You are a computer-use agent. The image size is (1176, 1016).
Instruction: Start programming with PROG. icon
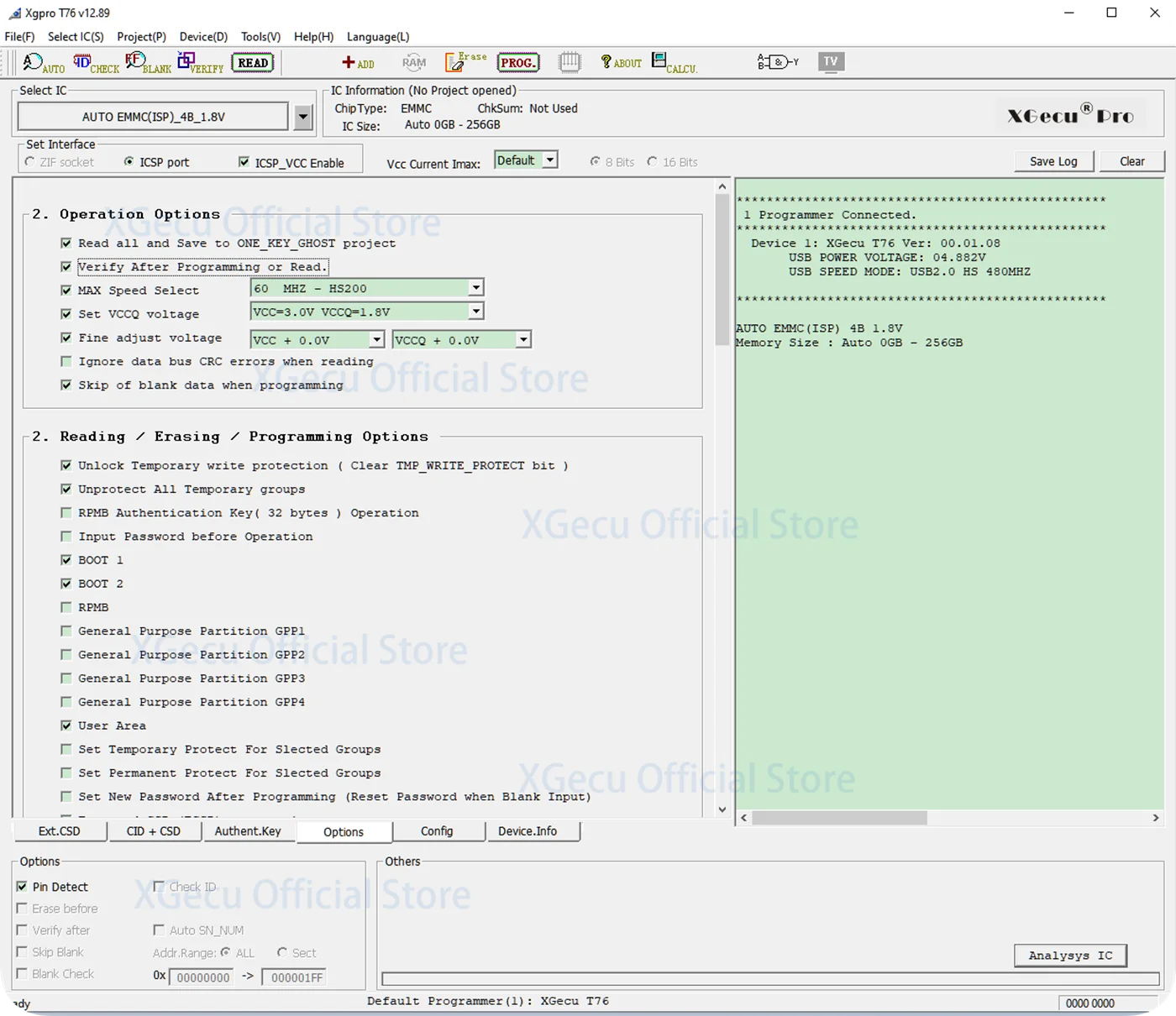point(518,63)
